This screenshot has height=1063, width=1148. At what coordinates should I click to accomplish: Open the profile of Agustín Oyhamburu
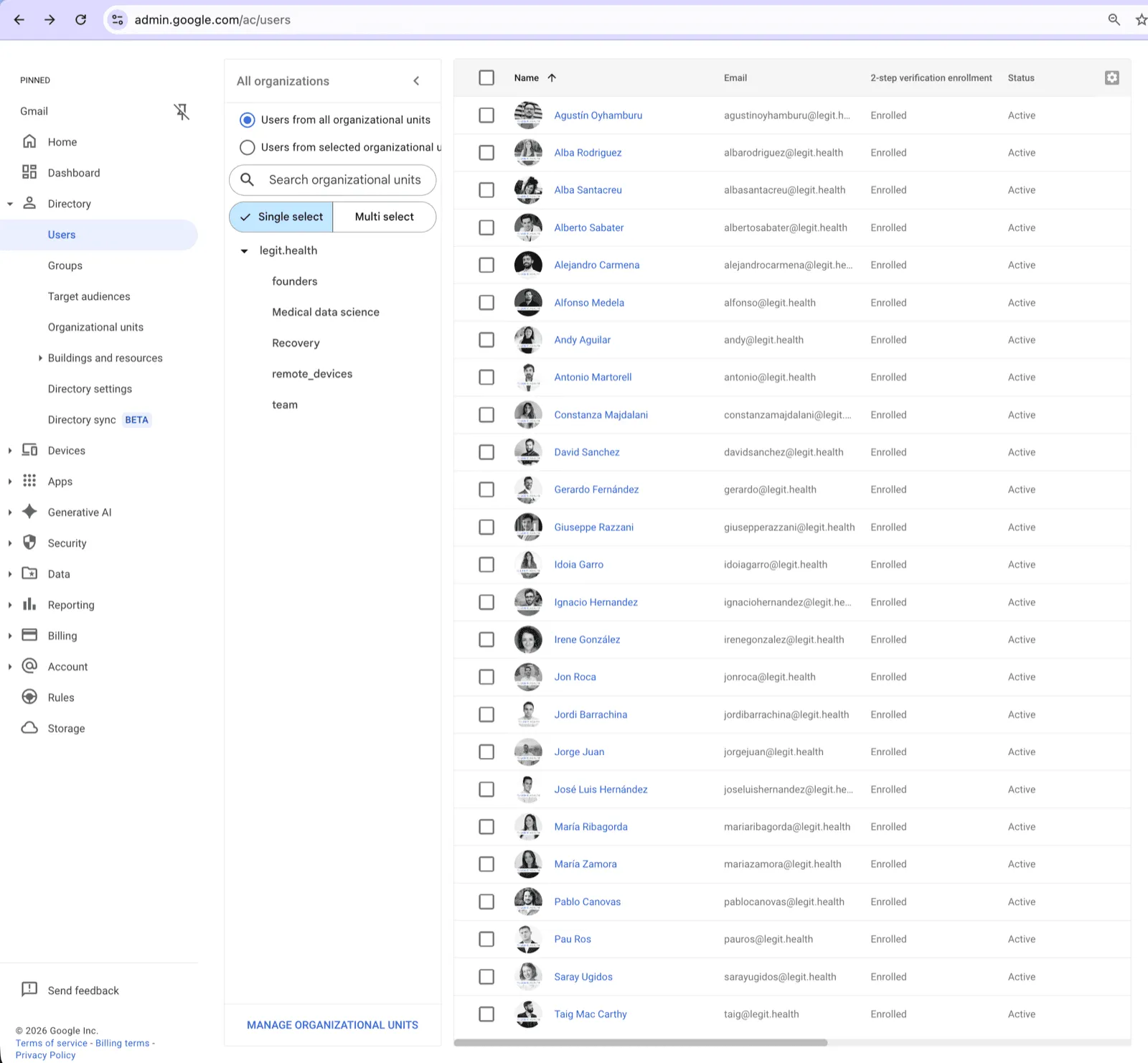pos(598,115)
